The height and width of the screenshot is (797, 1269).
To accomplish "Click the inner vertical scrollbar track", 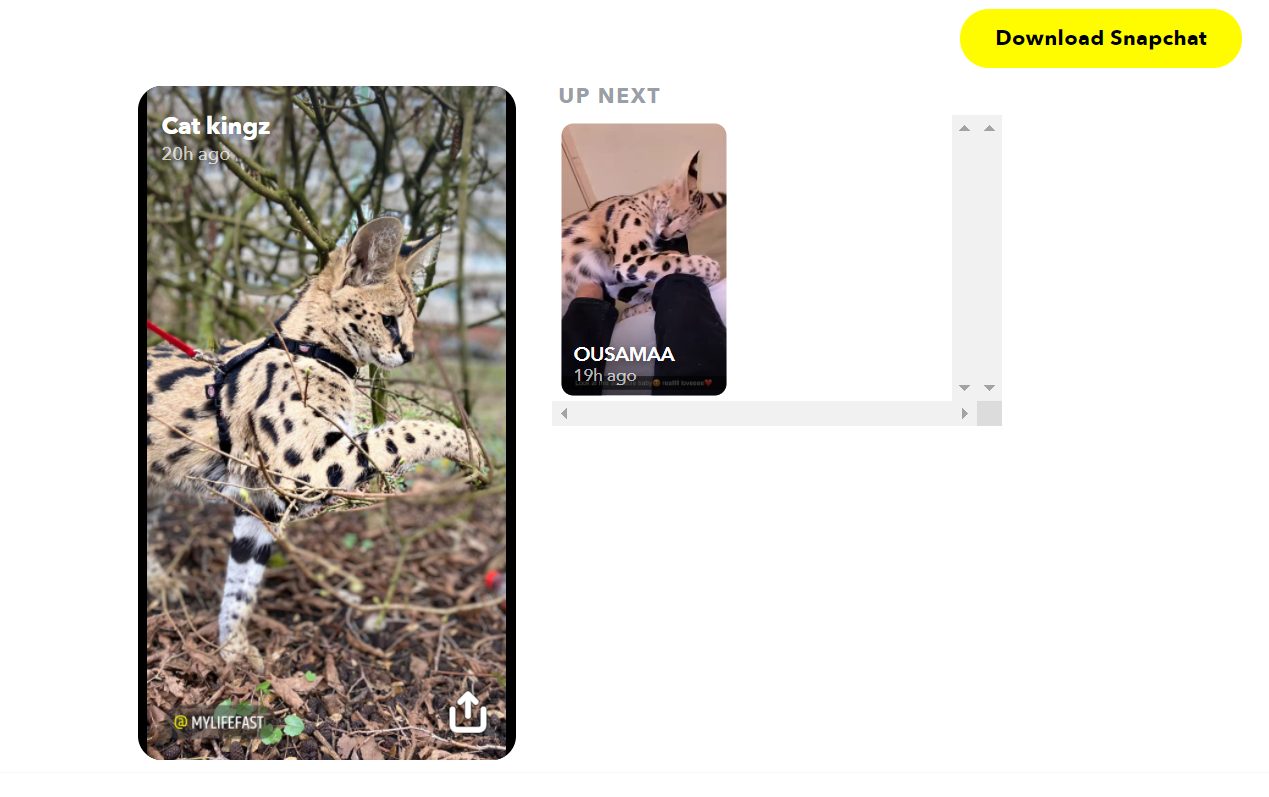I will pyautogui.click(x=964, y=258).
